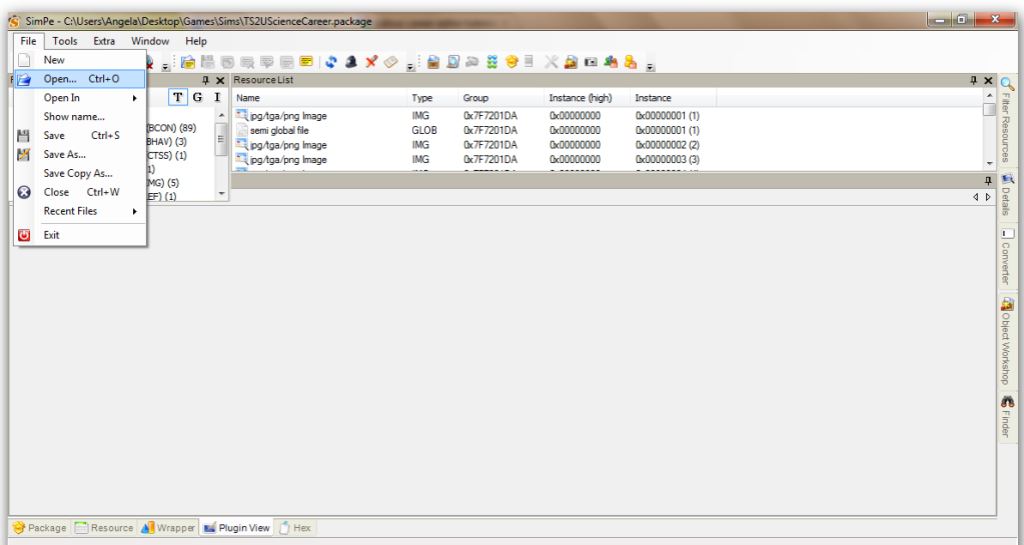This screenshot has width=1024, height=545.
Task: Toggle the I instance view button
Action: click(x=217, y=97)
